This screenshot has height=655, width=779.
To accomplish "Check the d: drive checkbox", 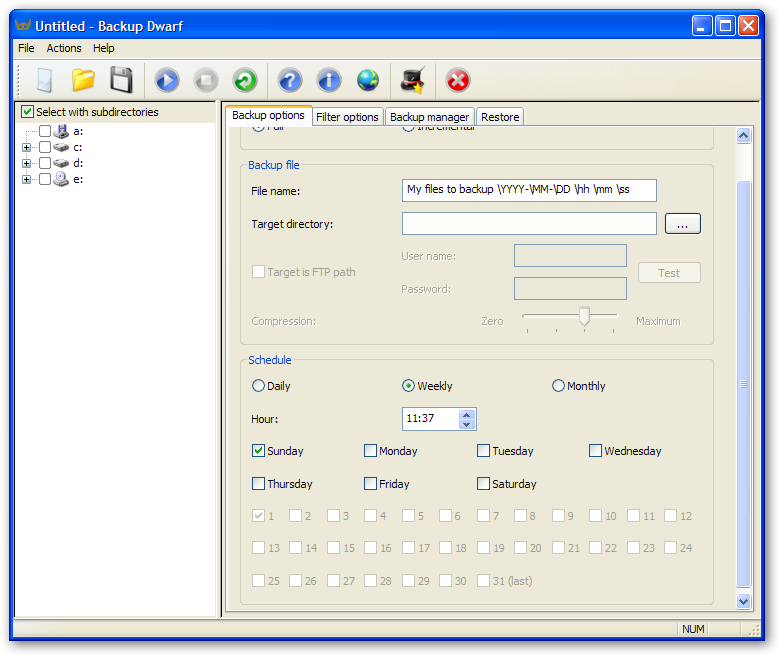I will 45,163.
